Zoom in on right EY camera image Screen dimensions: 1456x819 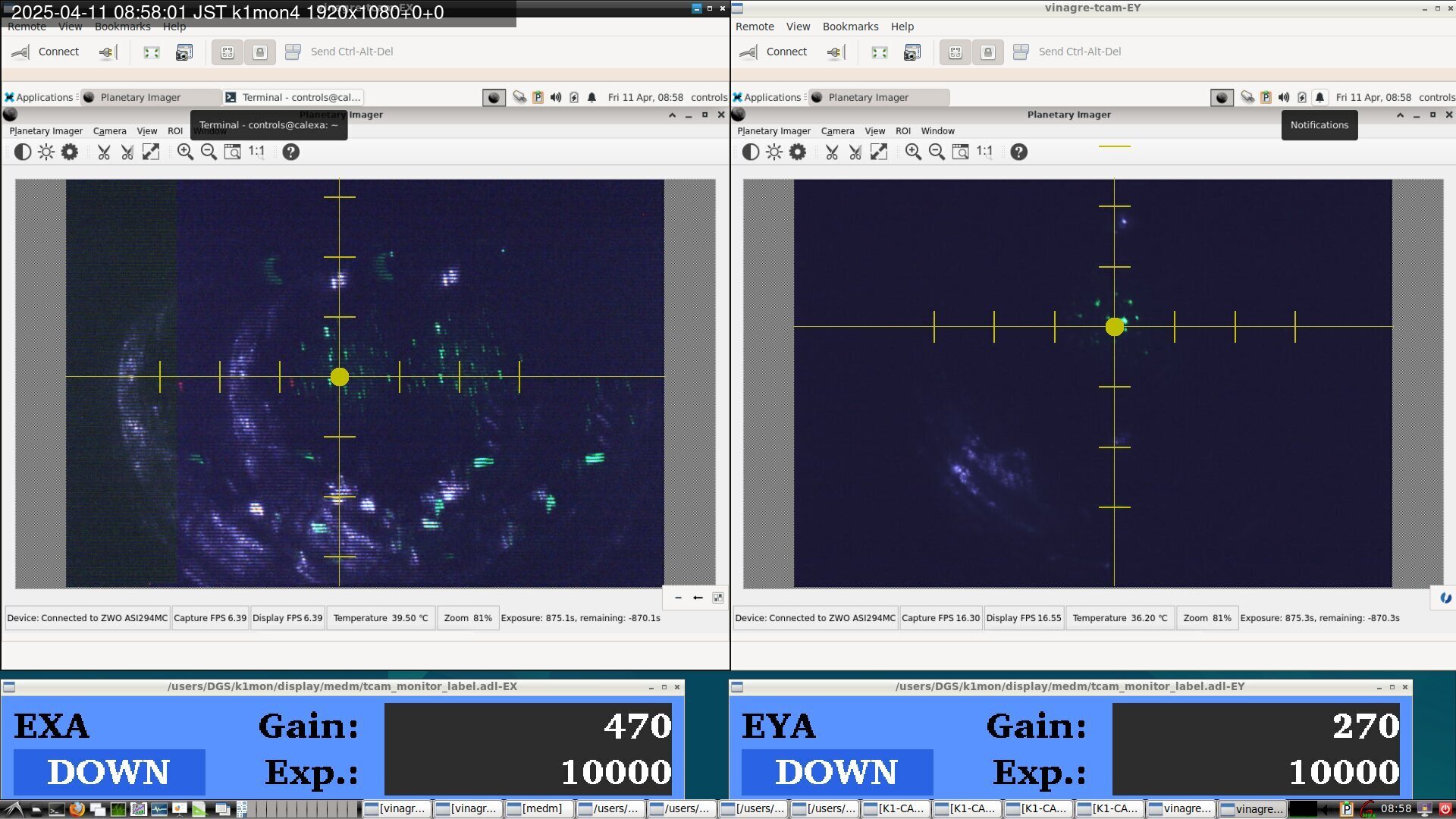coord(913,152)
